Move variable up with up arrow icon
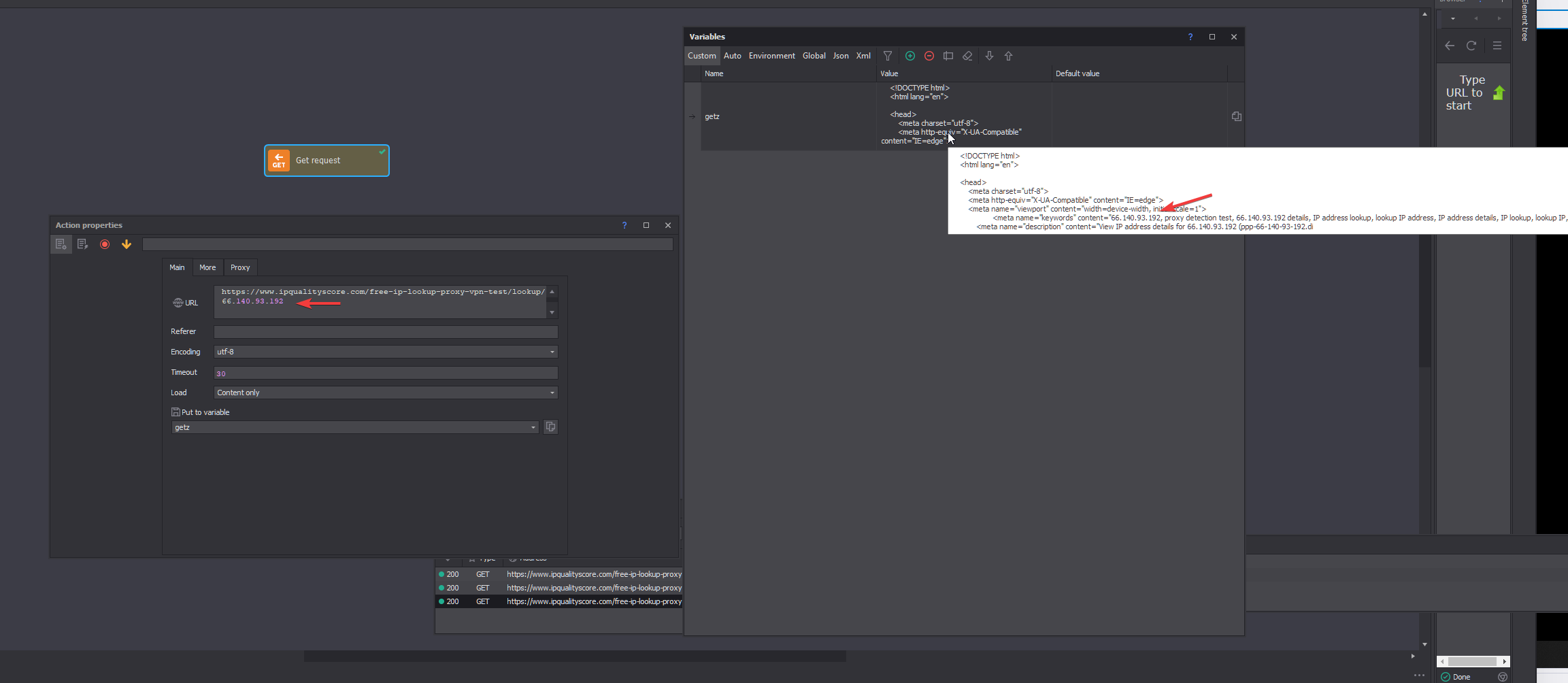Viewport: 1568px width, 683px height. point(1009,56)
